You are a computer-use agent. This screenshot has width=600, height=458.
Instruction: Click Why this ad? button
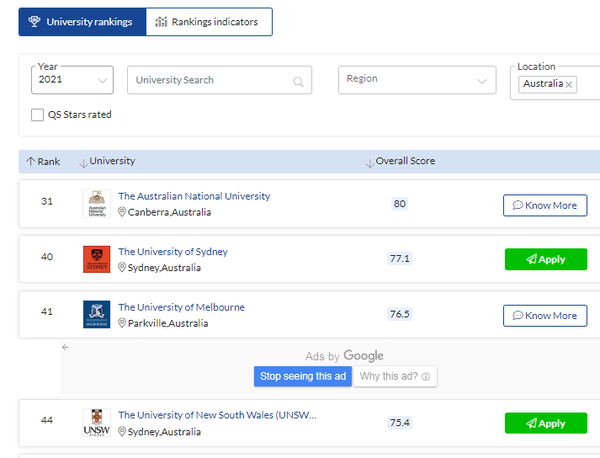(x=395, y=376)
